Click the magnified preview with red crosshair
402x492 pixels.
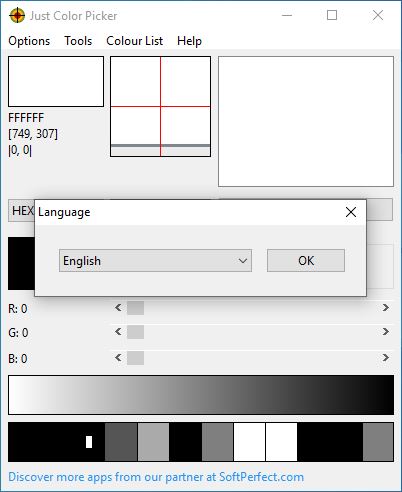click(160, 106)
